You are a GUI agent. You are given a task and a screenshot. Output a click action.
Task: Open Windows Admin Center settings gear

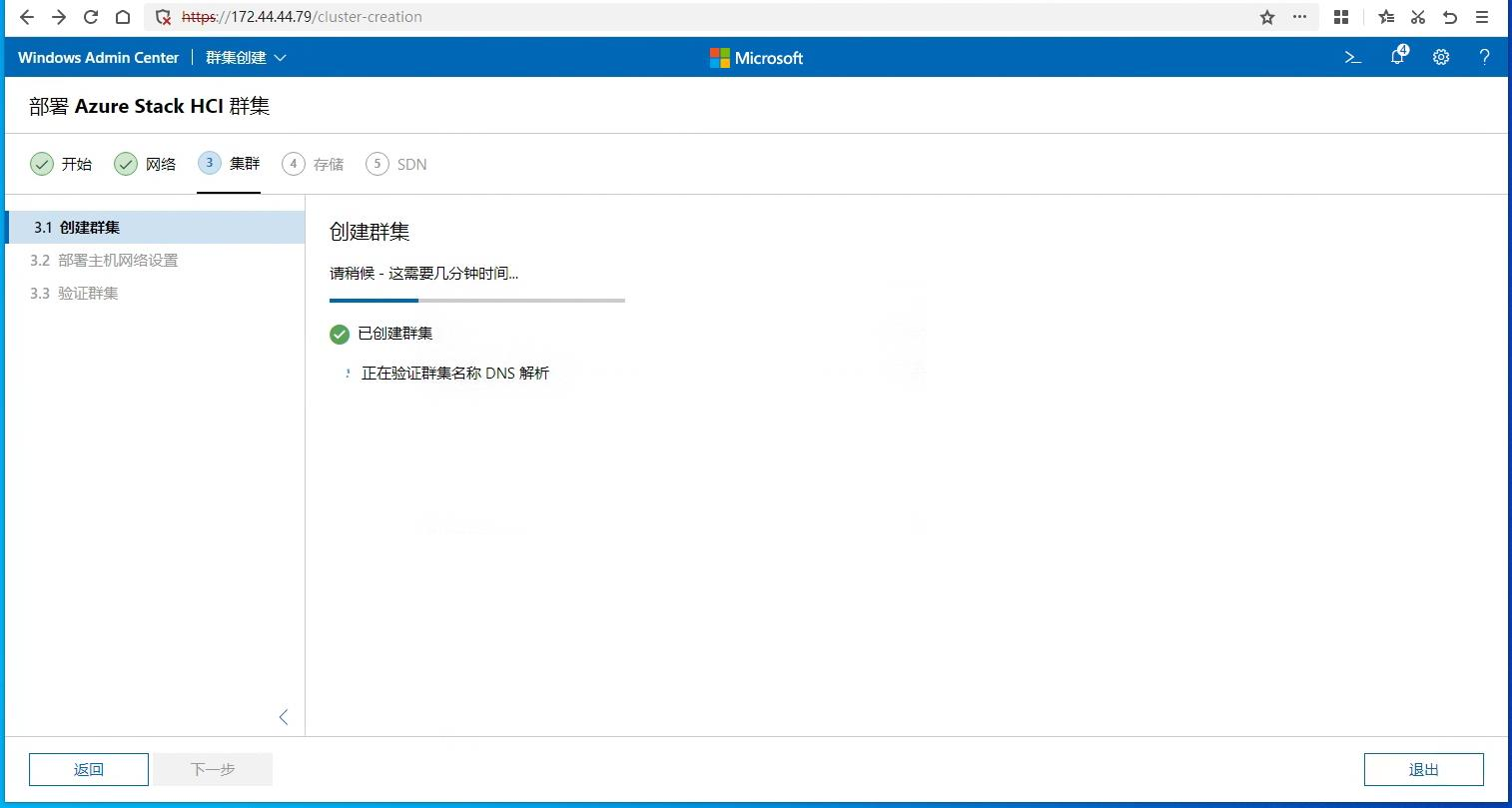pos(1441,58)
